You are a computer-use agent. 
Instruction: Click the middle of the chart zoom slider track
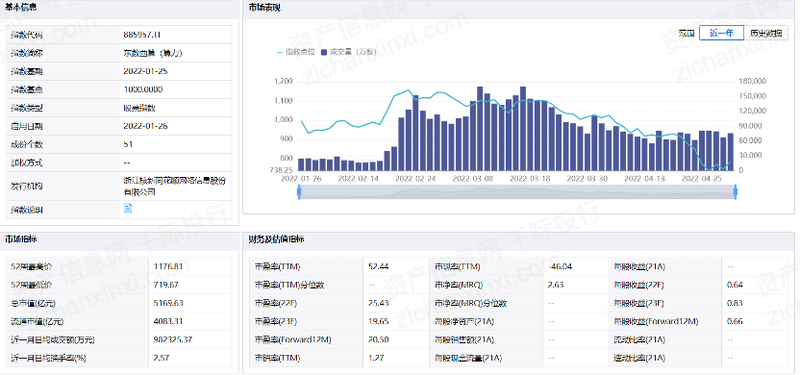(517, 192)
